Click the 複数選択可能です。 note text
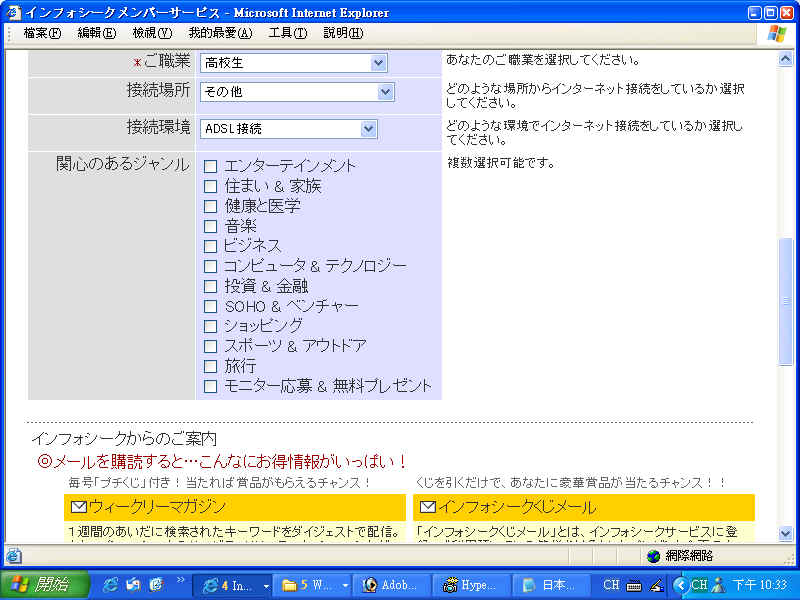800x600 pixels. click(501, 163)
